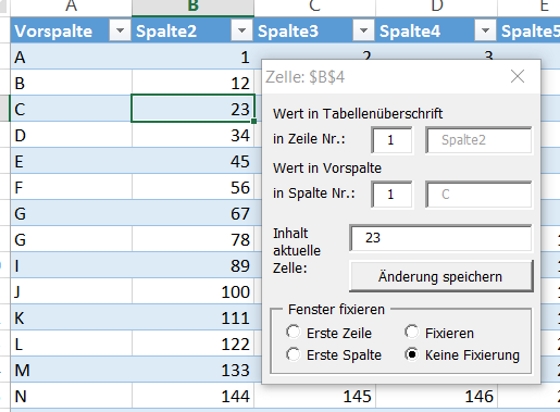This screenshot has height=412, width=560.
Task: Click the Inhalt aktuelle Zelle field
Action: coord(441,238)
